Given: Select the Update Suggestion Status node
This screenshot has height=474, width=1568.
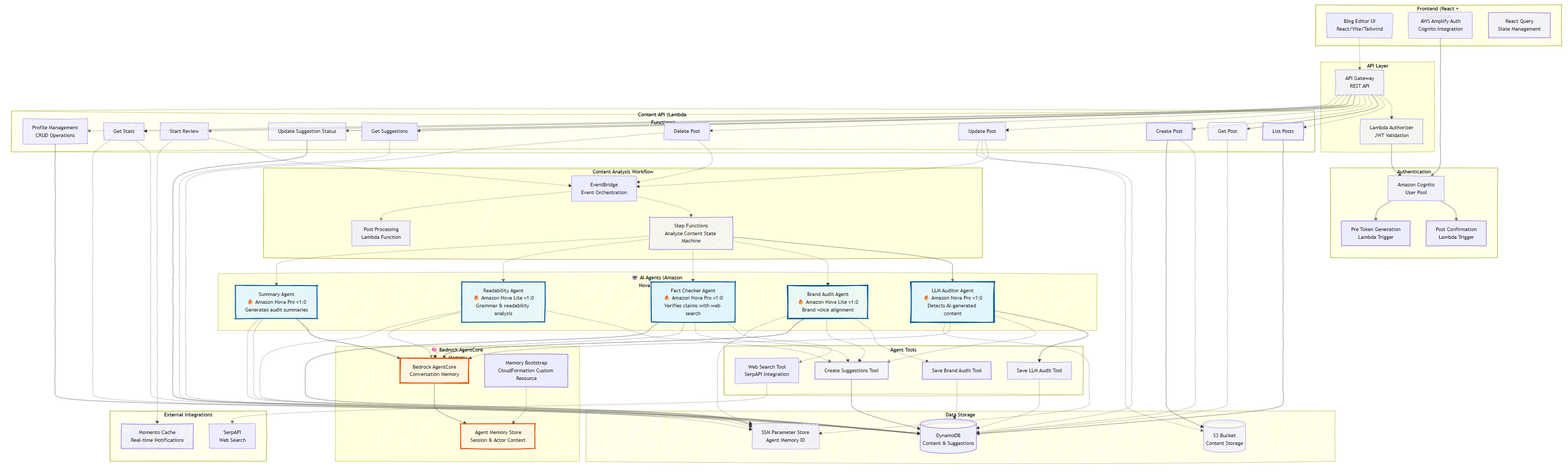Looking at the screenshot, I should click(x=307, y=131).
